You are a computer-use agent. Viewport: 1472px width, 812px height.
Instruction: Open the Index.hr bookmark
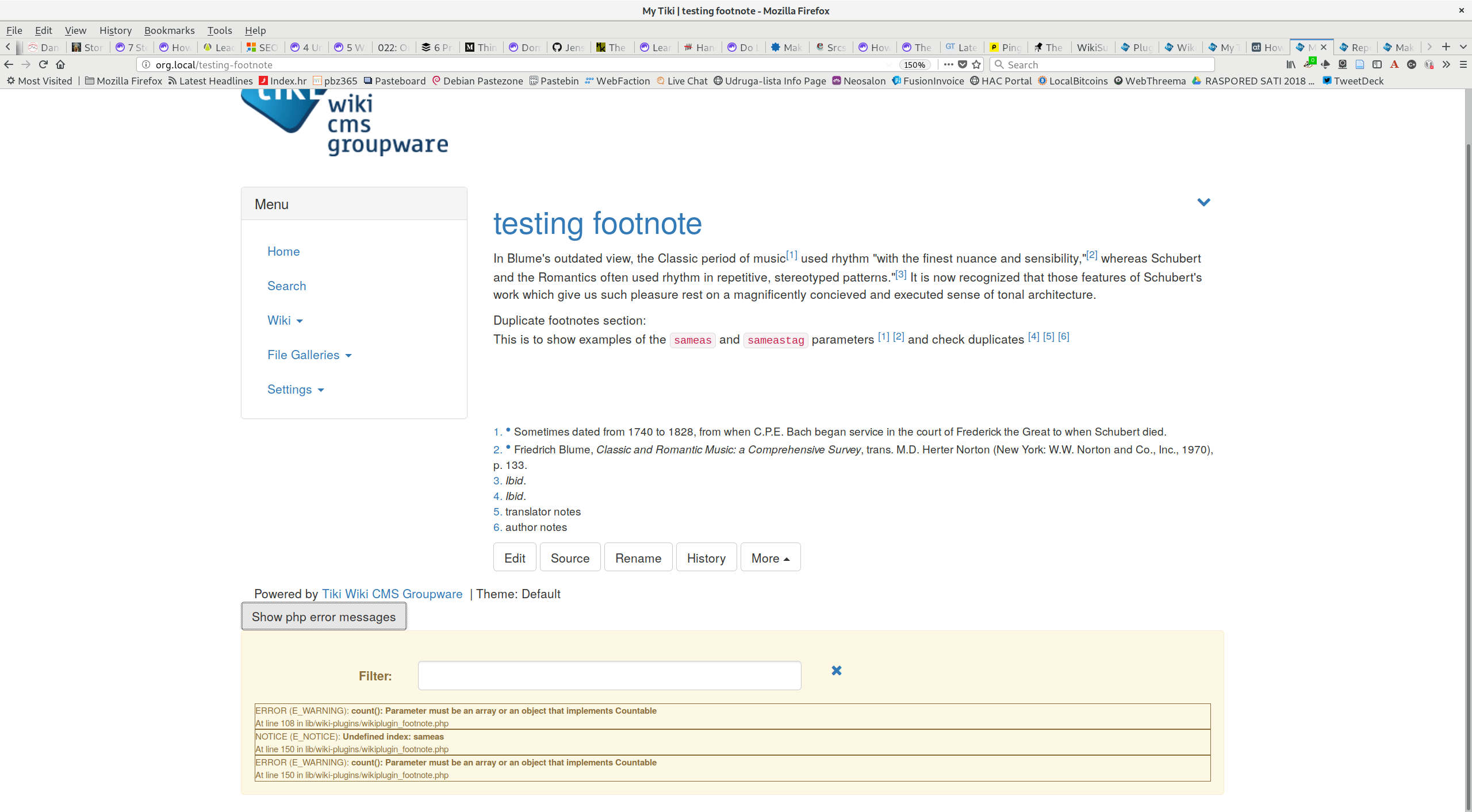(283, 81)
